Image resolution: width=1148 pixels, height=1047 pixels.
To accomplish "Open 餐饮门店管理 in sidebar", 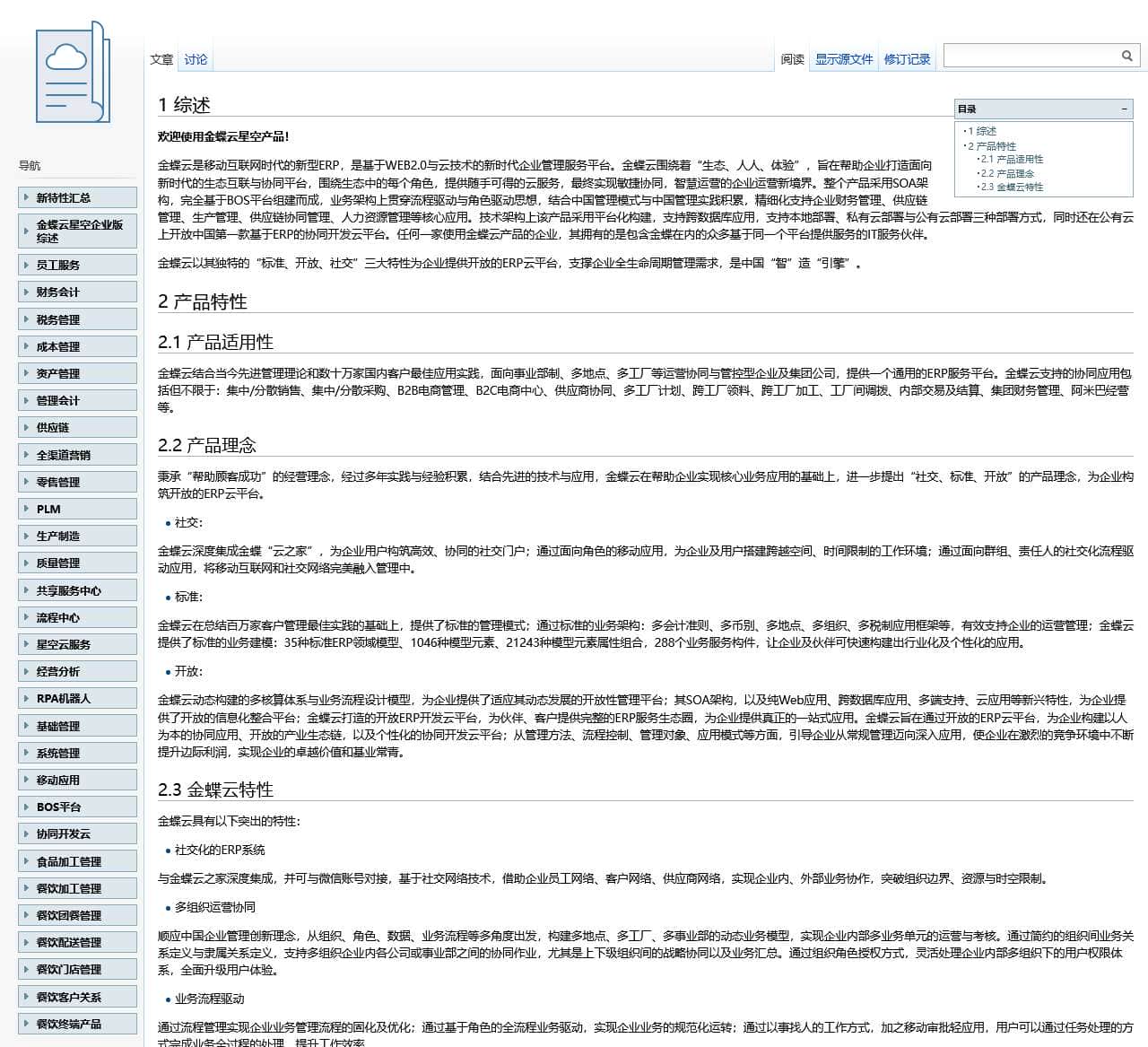I will (x=77, y=969).
